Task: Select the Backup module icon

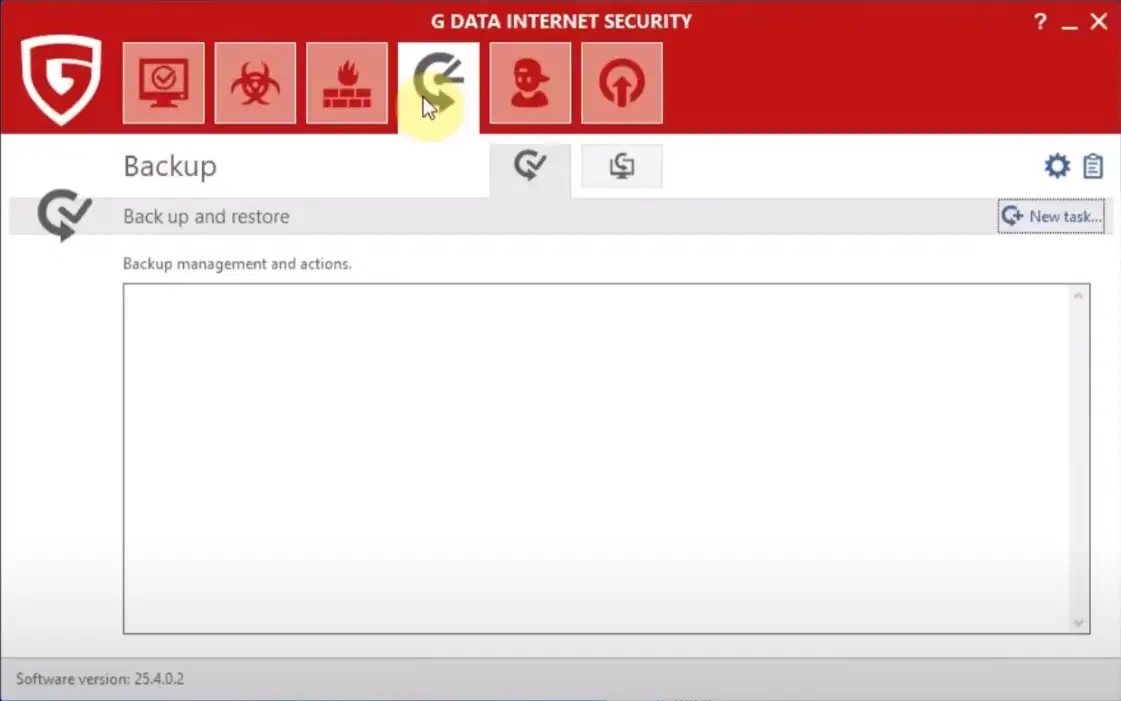Action: [x=438, y=83]
